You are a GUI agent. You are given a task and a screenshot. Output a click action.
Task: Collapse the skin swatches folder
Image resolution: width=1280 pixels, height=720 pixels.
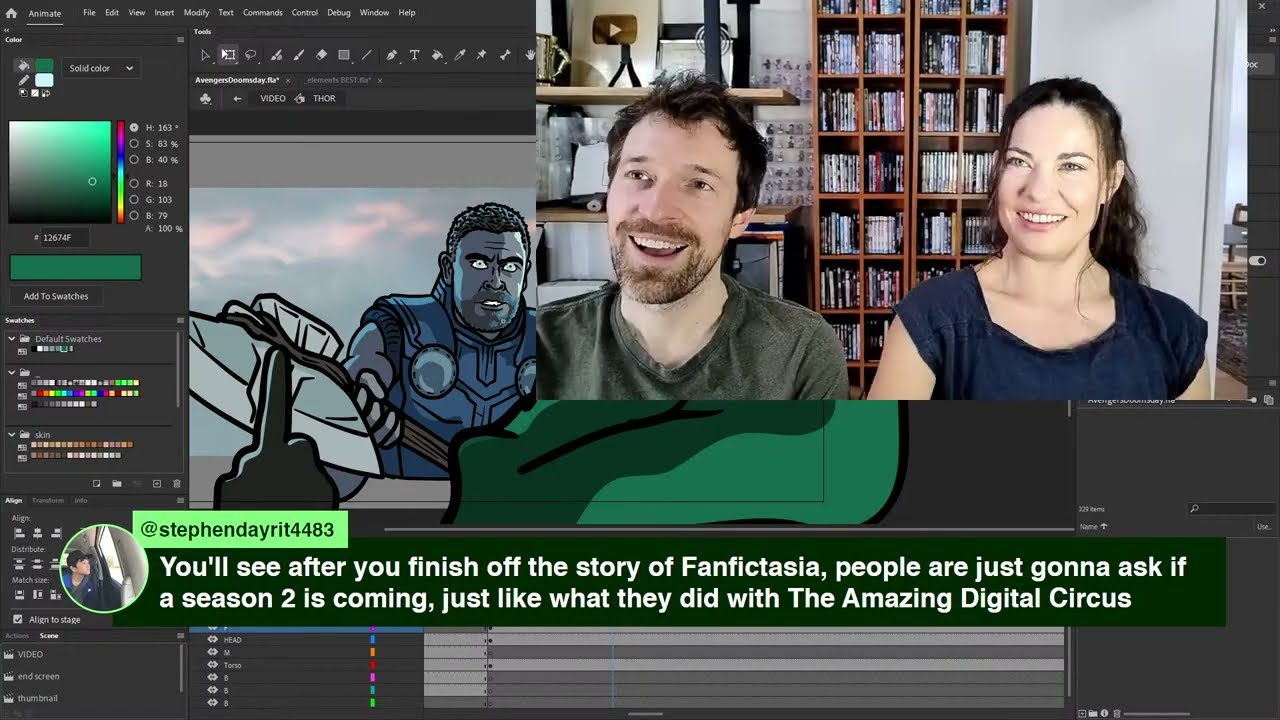11,435
